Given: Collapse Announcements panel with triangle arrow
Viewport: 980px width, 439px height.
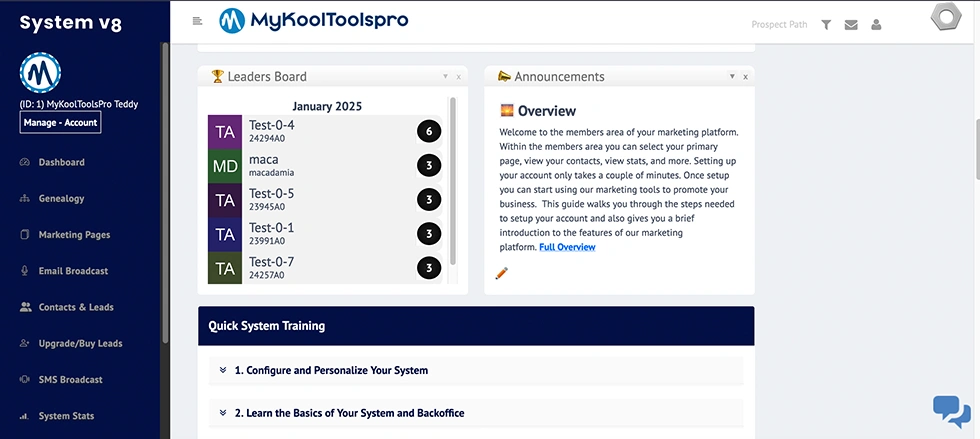Looking at the screenshot, I should (x=732, y=77).
